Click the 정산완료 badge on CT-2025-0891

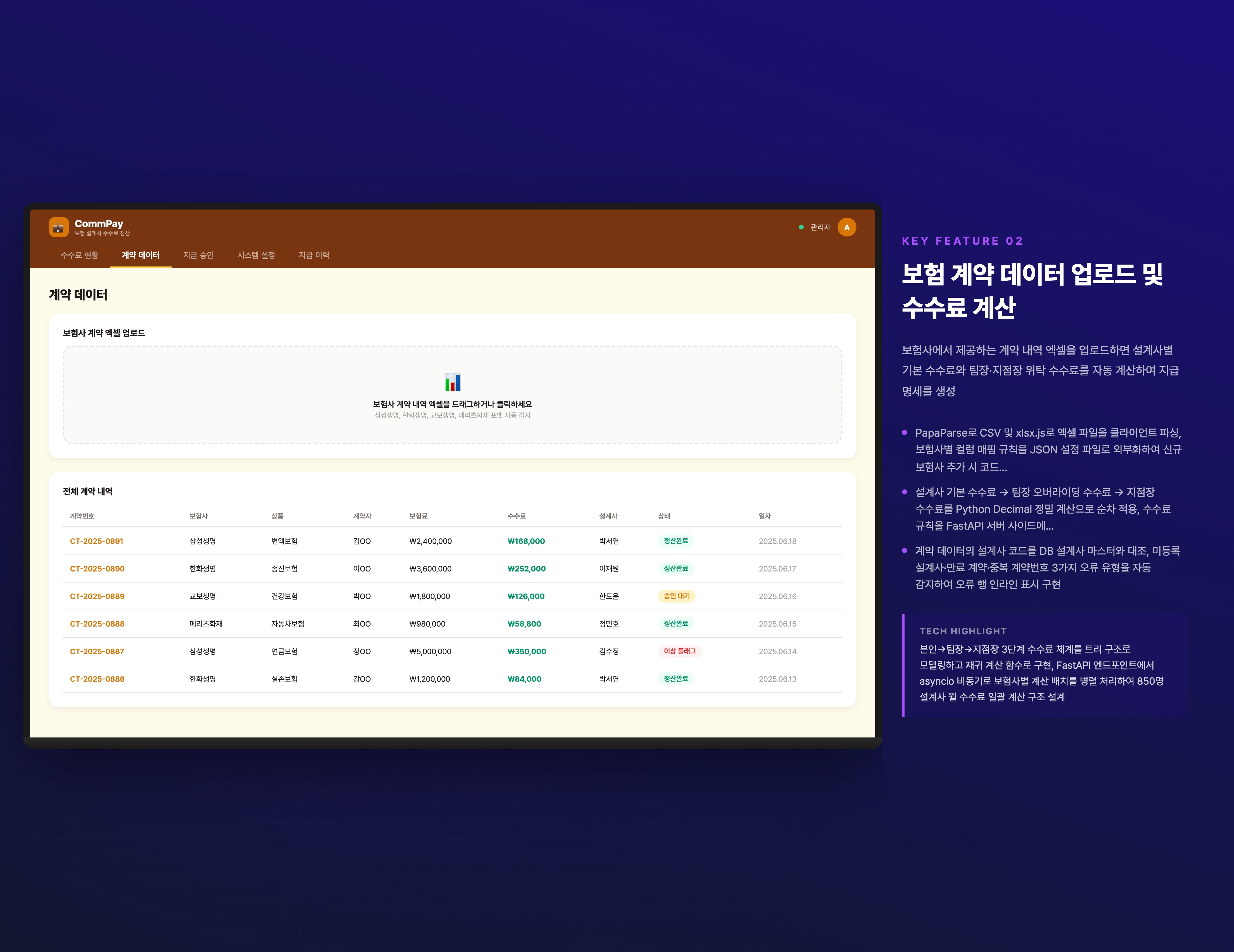pos(676,541)
